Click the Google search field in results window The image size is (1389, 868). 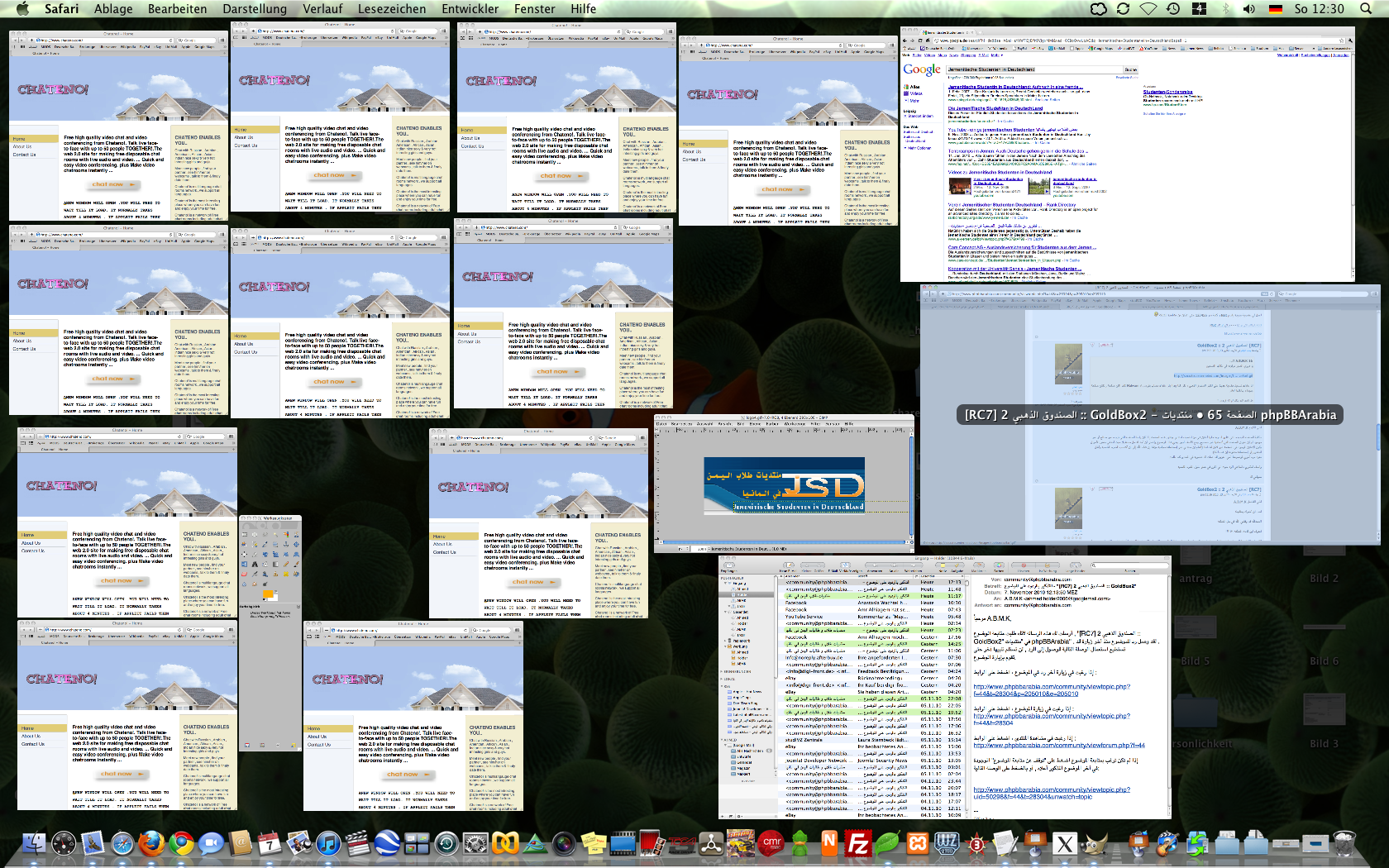tap(1033, 69)
